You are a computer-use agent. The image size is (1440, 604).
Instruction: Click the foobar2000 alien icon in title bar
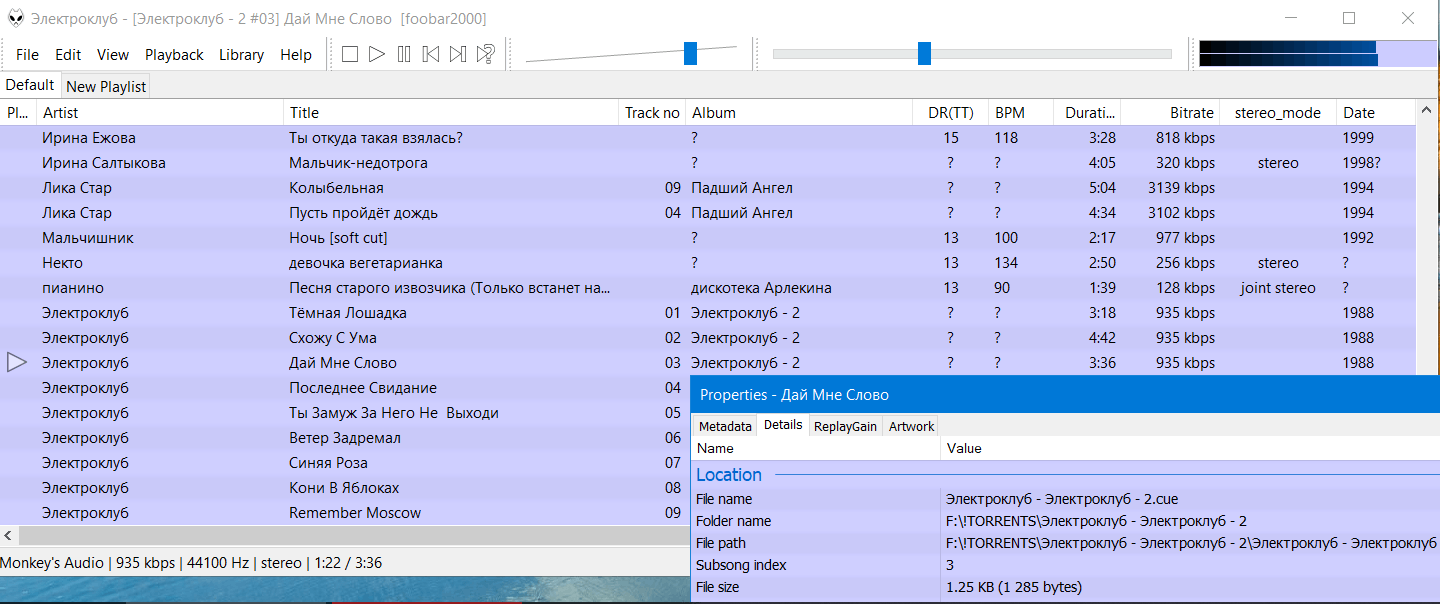[16, 18]
